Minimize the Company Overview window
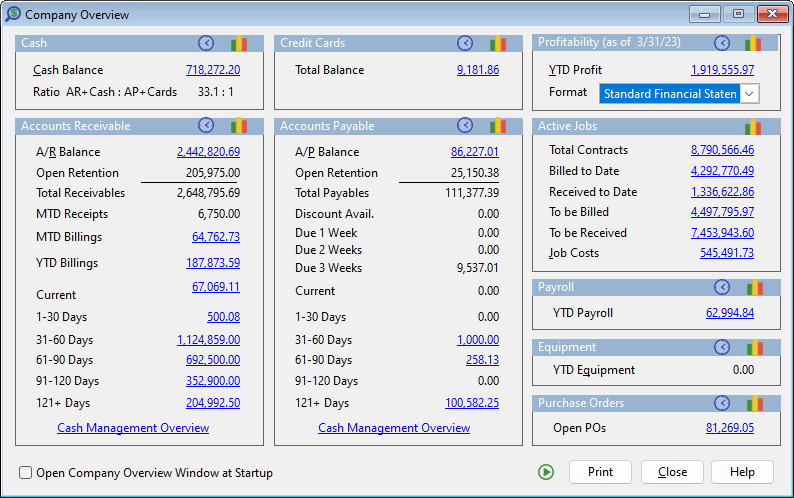Viewport: 794px width, 498px height. click(704, 14)
